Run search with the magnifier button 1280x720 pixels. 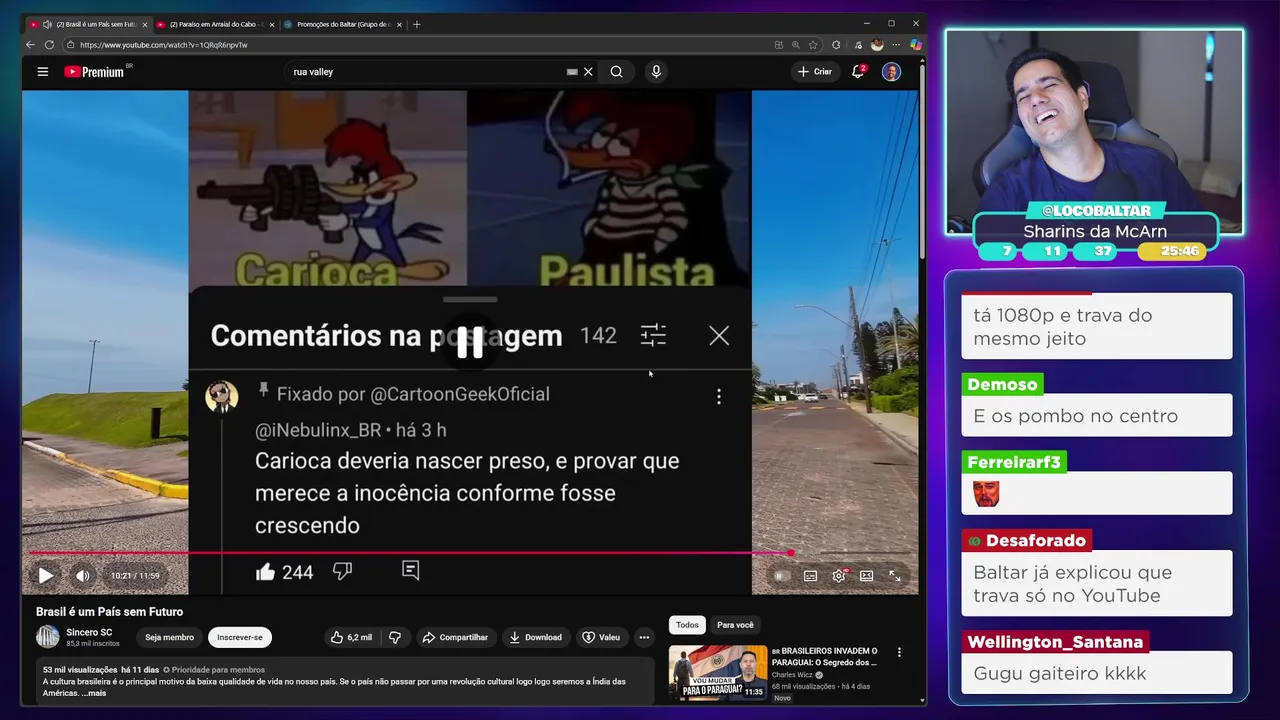617,72
